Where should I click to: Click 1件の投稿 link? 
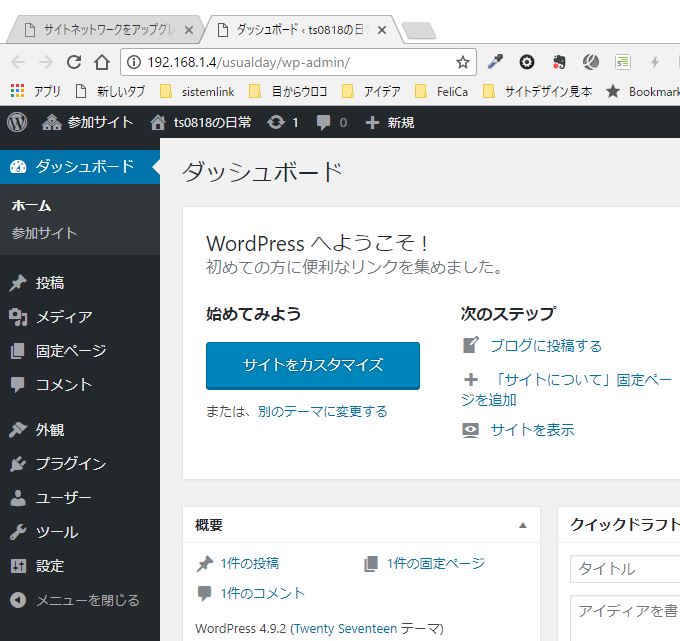point(249,563)
